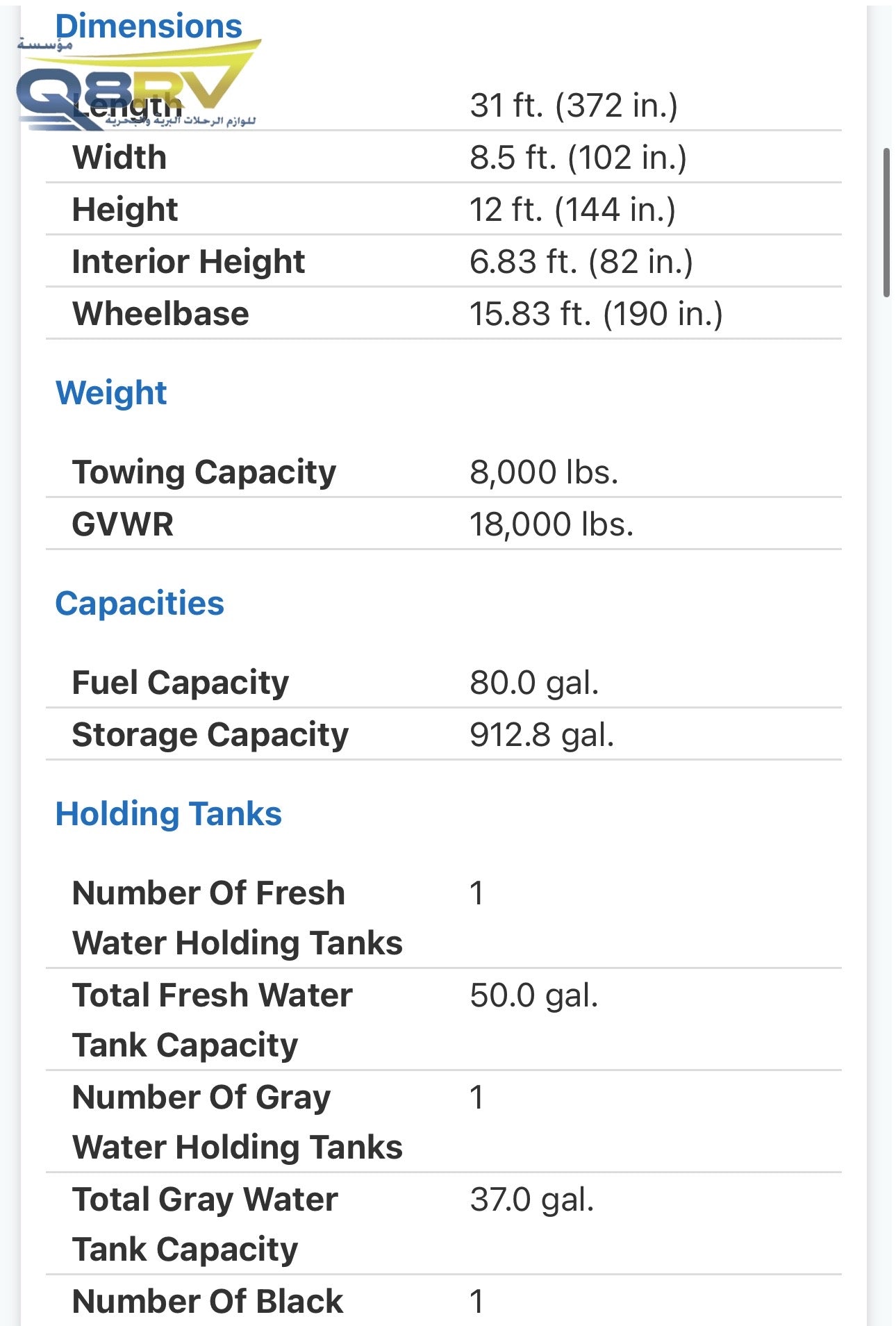The image size is (896, 1326).
Task: Click the 50.0 gal. fresh water value
Action: tap(533, 995)
